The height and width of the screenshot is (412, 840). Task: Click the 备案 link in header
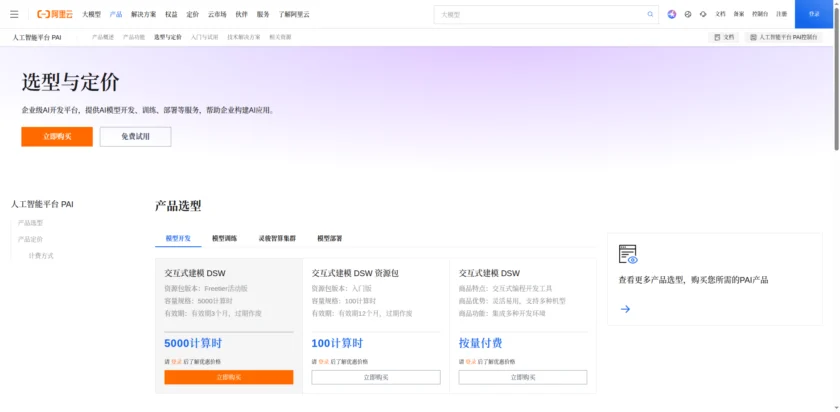coord(739,14)
